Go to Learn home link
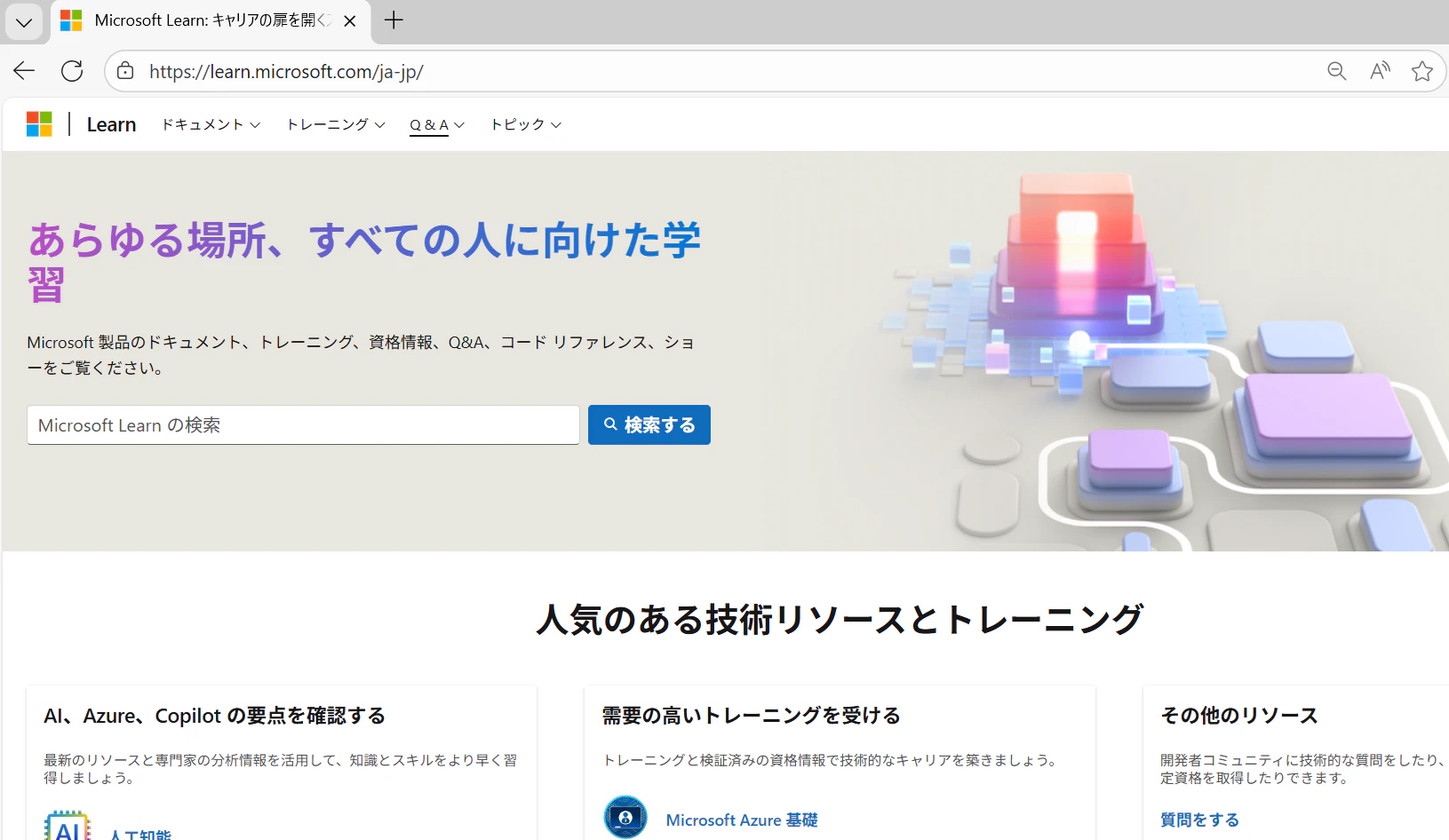Screen dimensions: 1449x840 pos(111,124)
